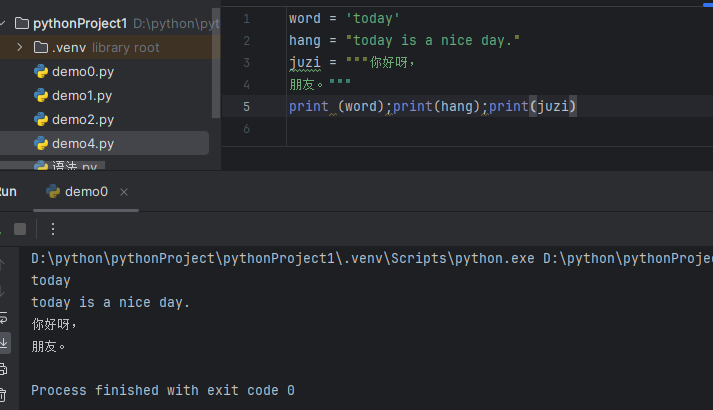Click the Python icon on demo0 run tab
Viewport: 713px width, 410px height.
(x=53, y=191)
